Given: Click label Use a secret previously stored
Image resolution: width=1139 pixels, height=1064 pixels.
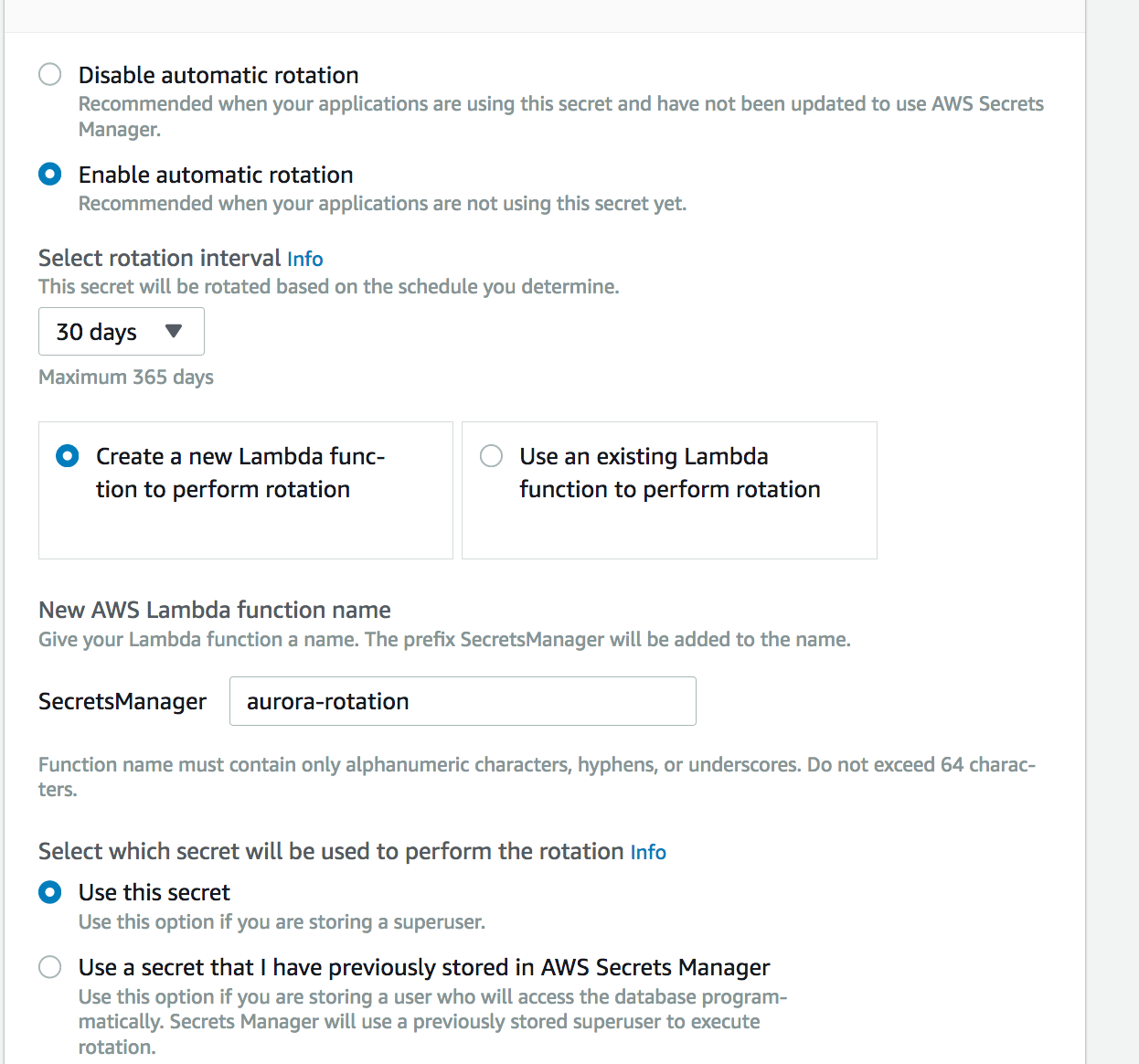Looking at the screenshot, I should click(424, 967).
